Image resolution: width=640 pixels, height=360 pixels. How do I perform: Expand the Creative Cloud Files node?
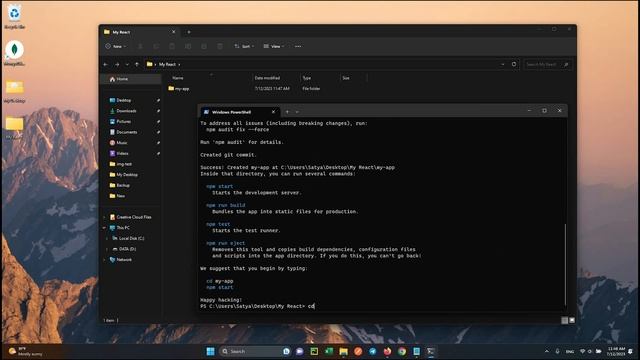coord(104,217)
